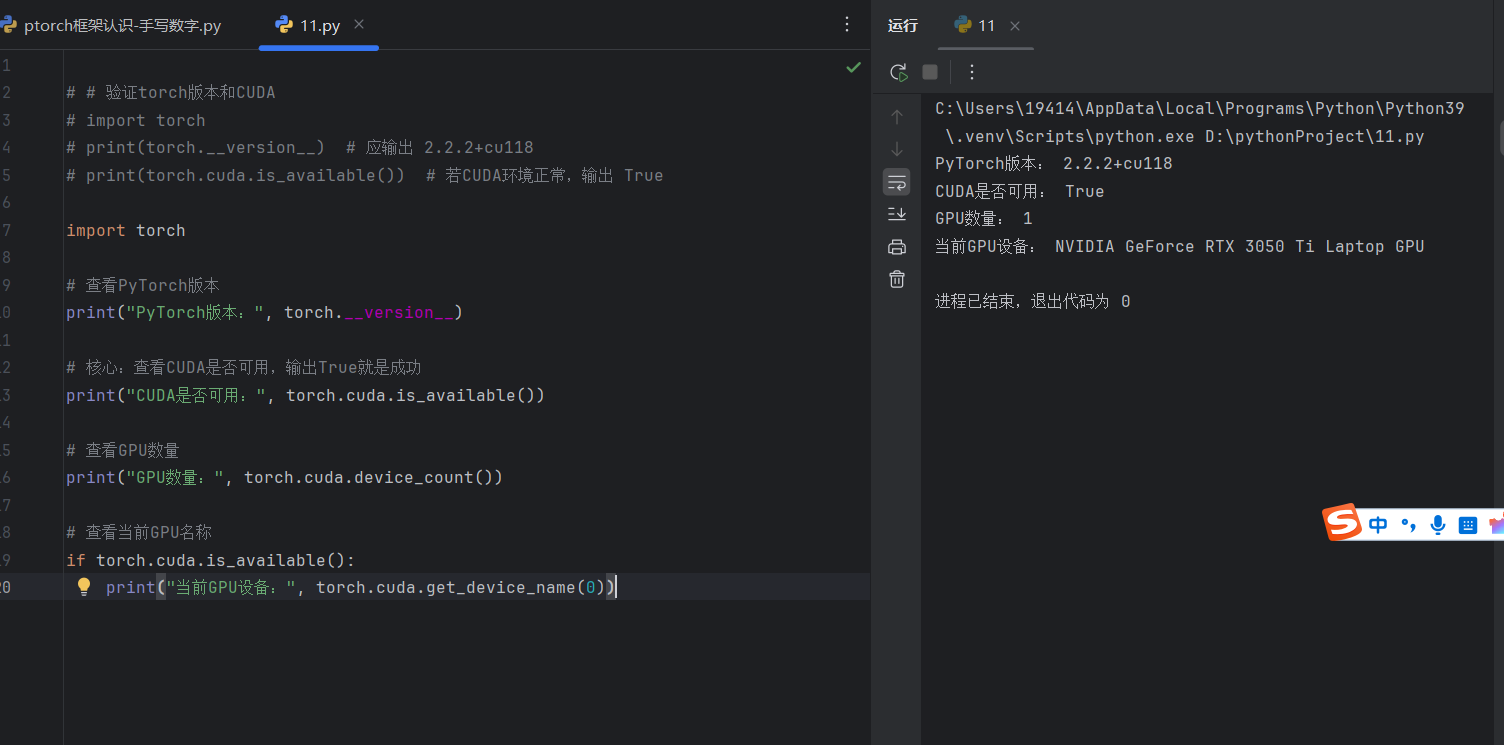Click output line GPU数量: 1
The width and height of the screenshot is (1504, 745).
pyautogui.click(x=984, y=218)
